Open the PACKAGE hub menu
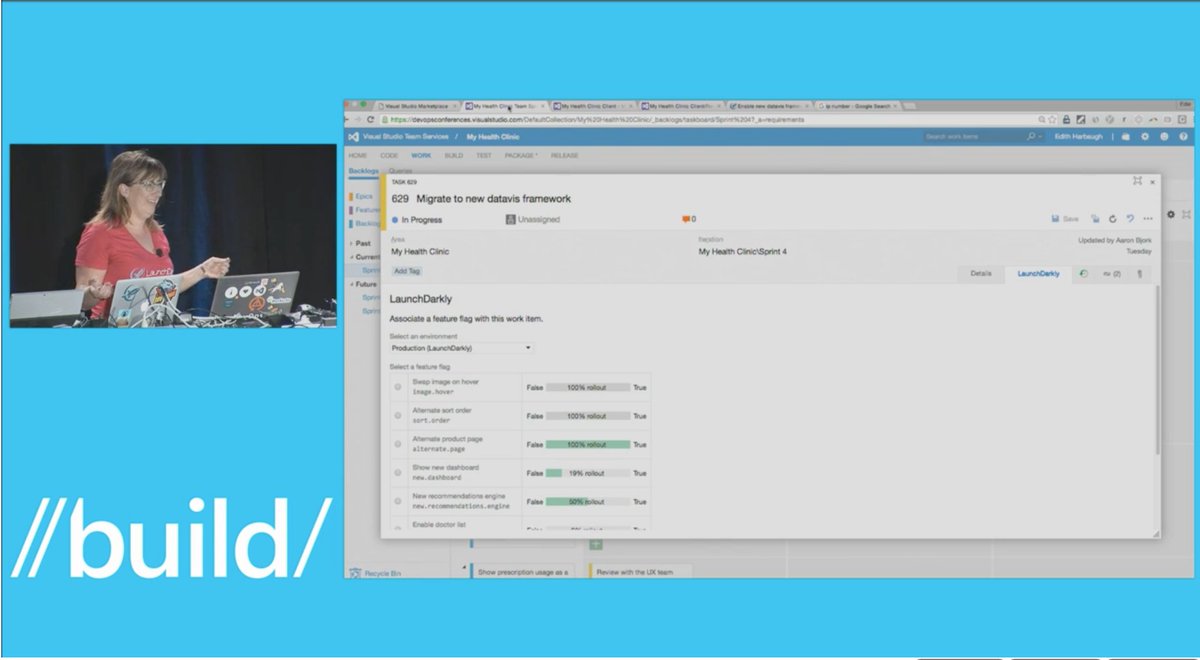Image resolution: width=1200 pixels, height=660 pixels. 521,156
